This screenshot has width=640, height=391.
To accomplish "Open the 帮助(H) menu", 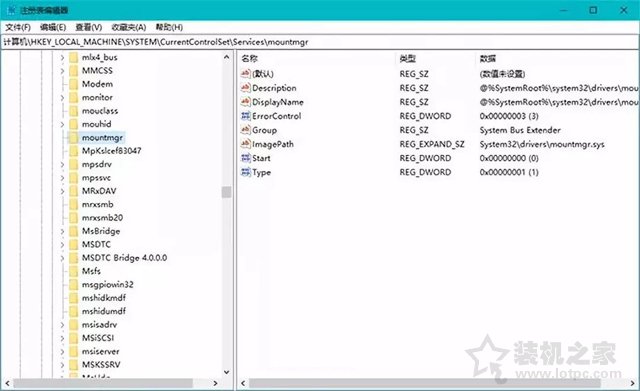I will click(x=169, y=27).
